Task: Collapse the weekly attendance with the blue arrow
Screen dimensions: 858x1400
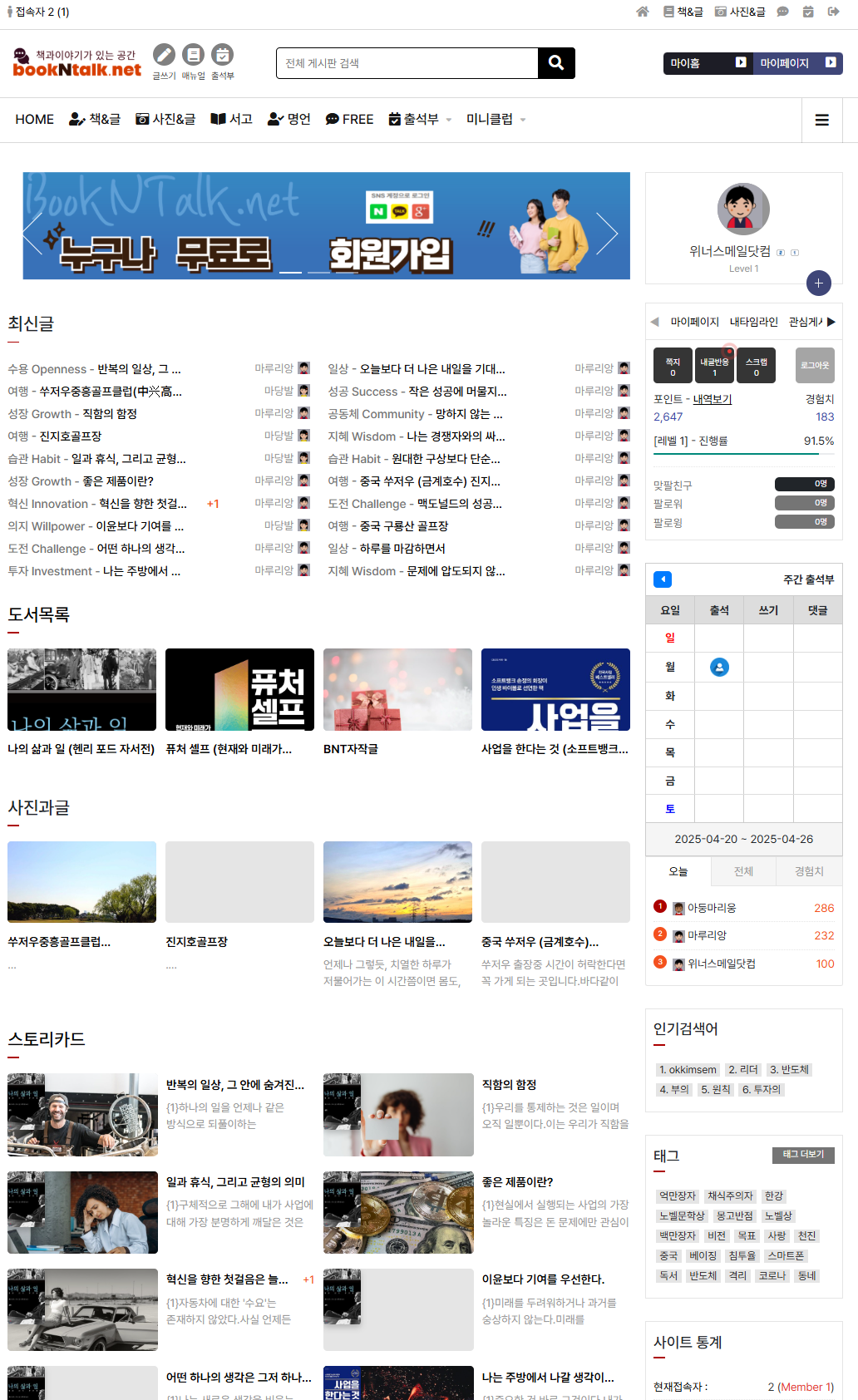Action: [663, 579]
